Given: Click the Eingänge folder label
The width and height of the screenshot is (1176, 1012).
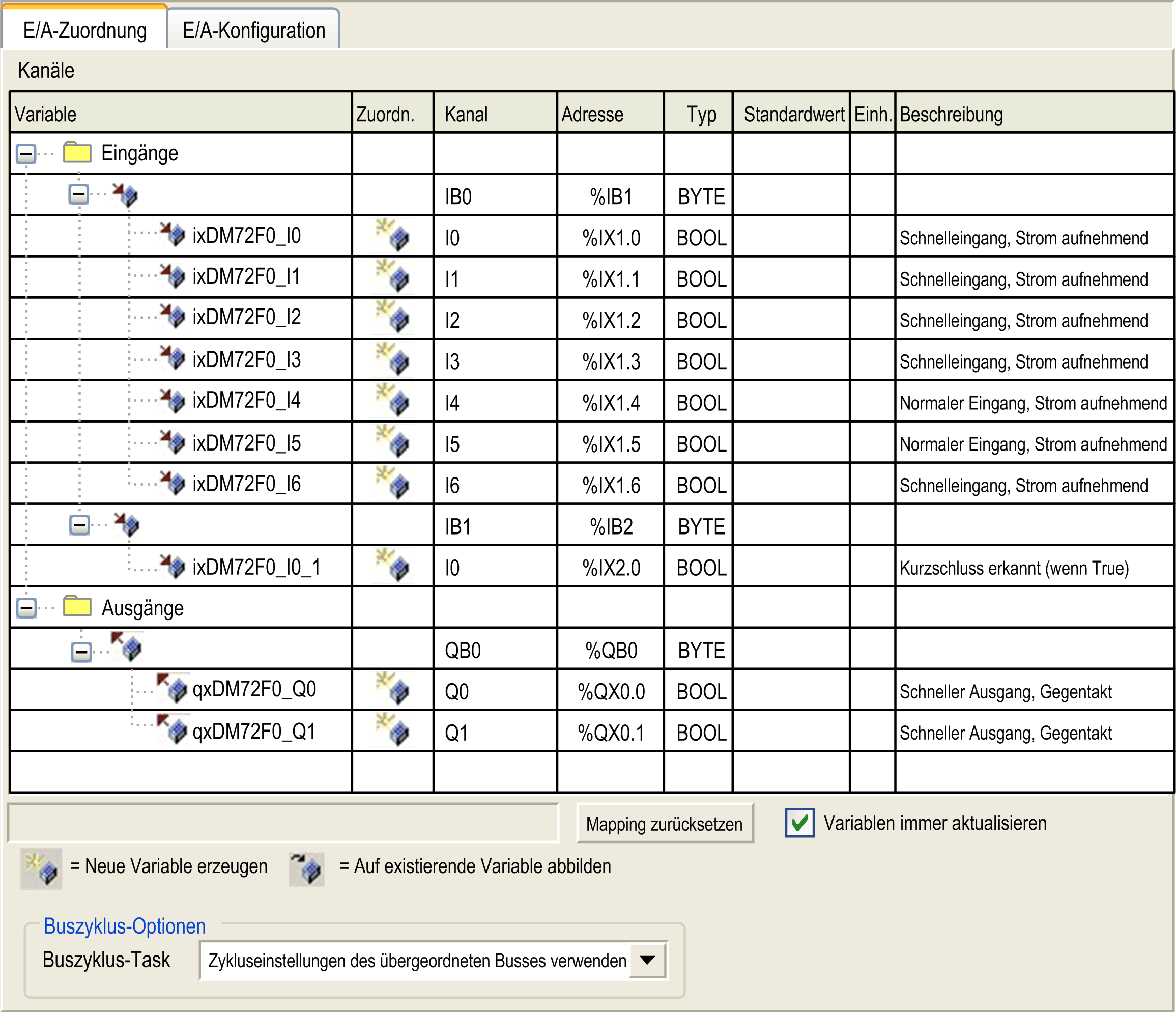Looking at the screenshot, I should tap(139, 153).
